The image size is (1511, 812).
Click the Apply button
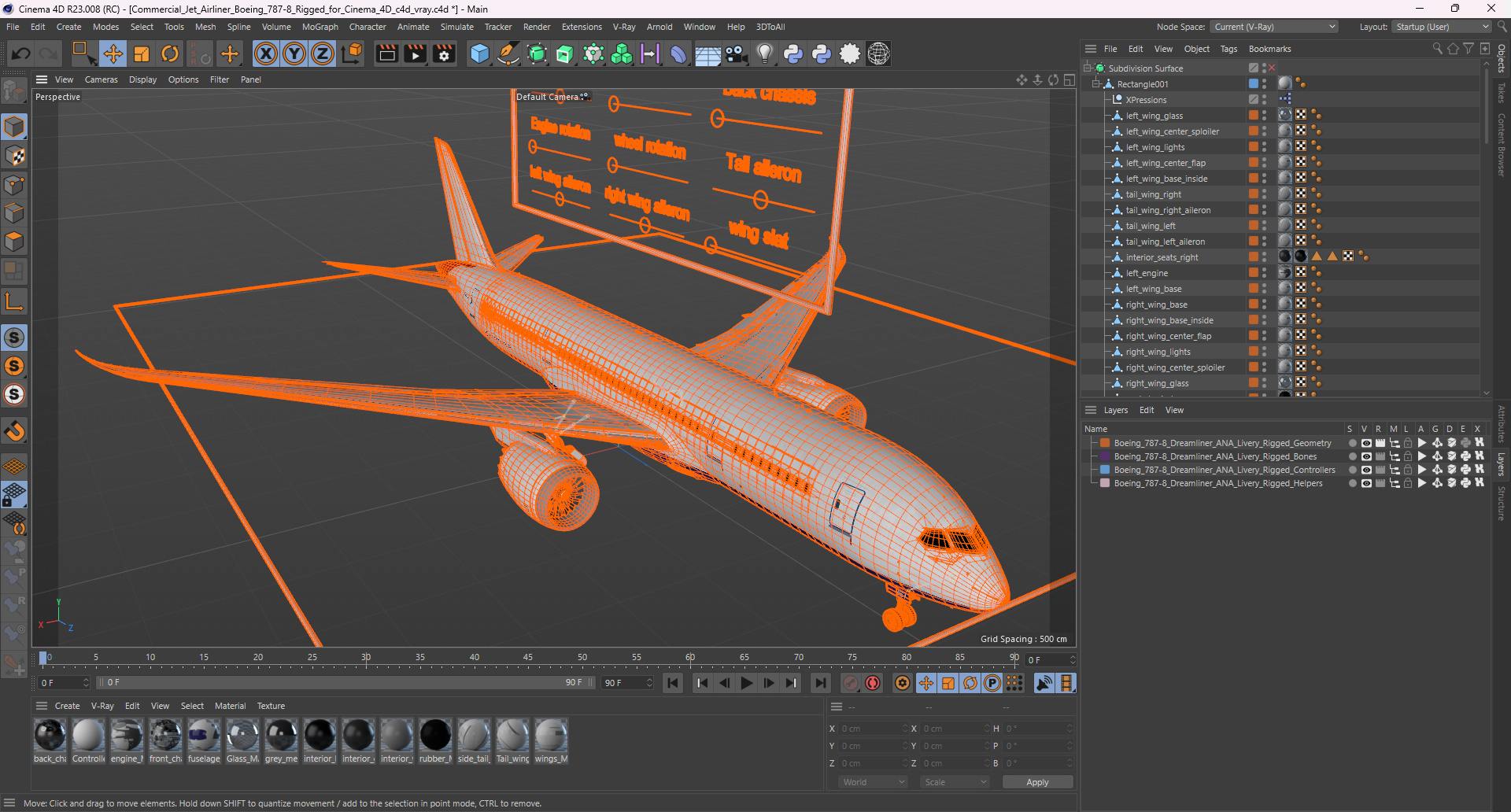coord(1037,782)
